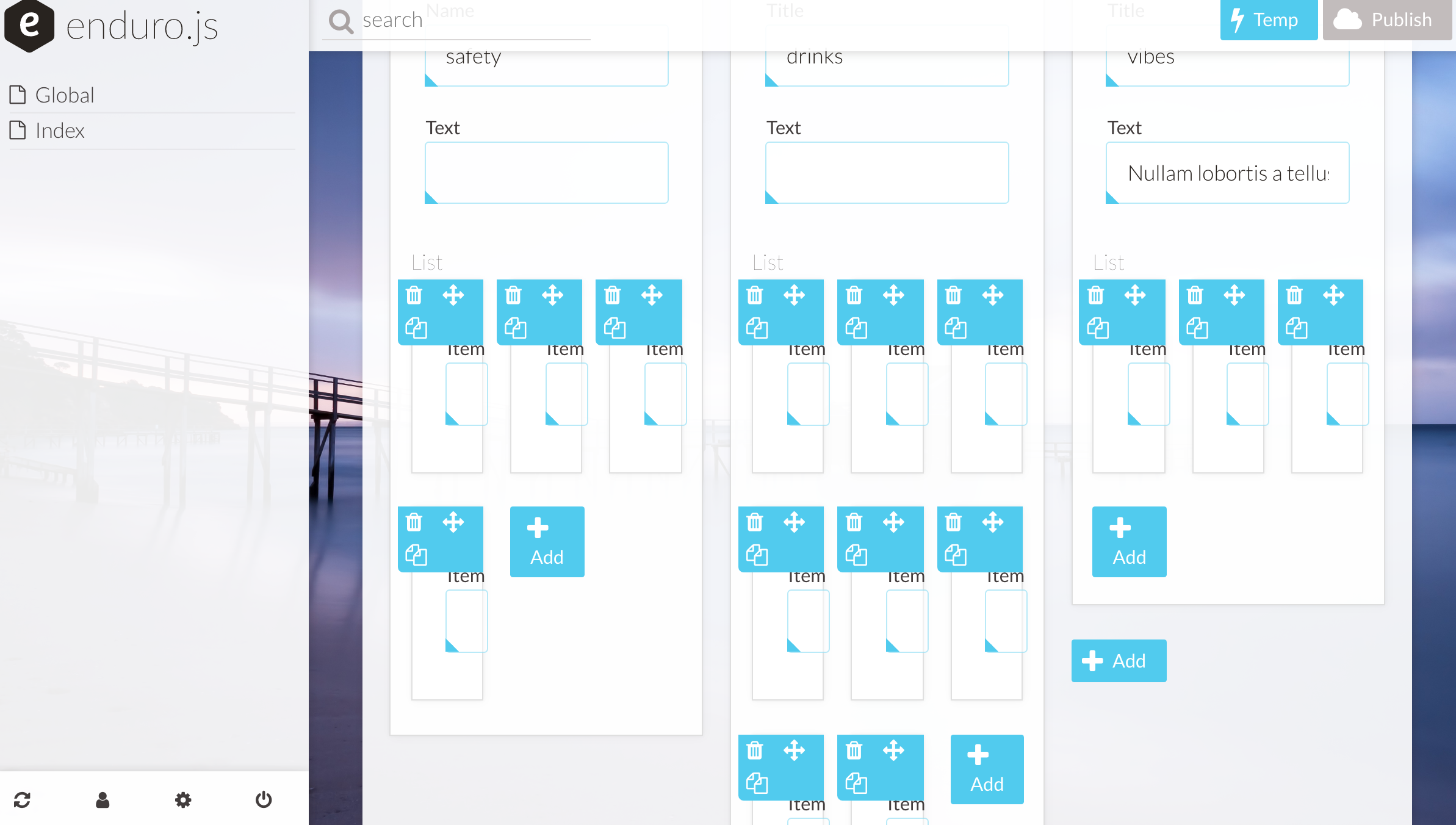Delete fourth list item in drinks card

[755, 522]
